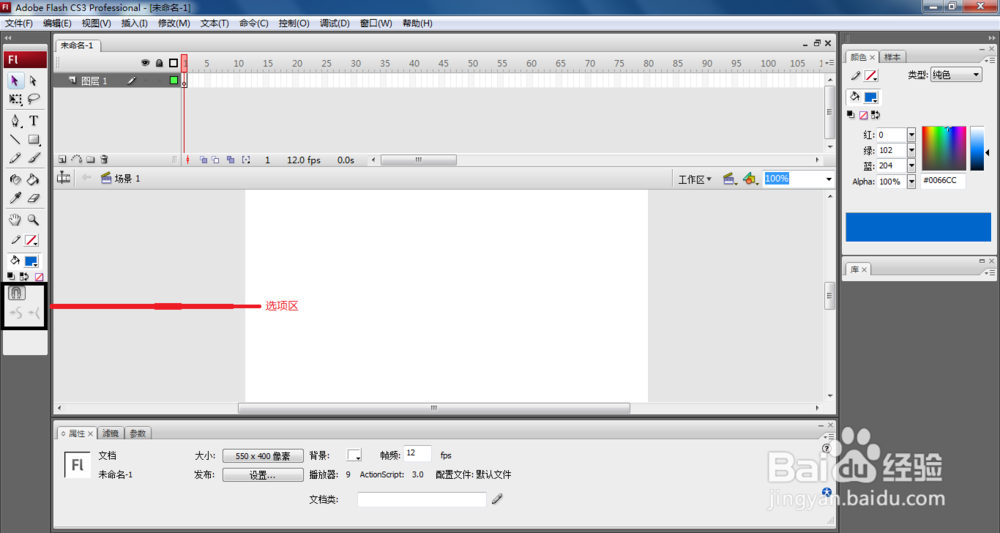Open toolbox fill color swatch
The image size is (1000, 533).
tap(31, 261)
